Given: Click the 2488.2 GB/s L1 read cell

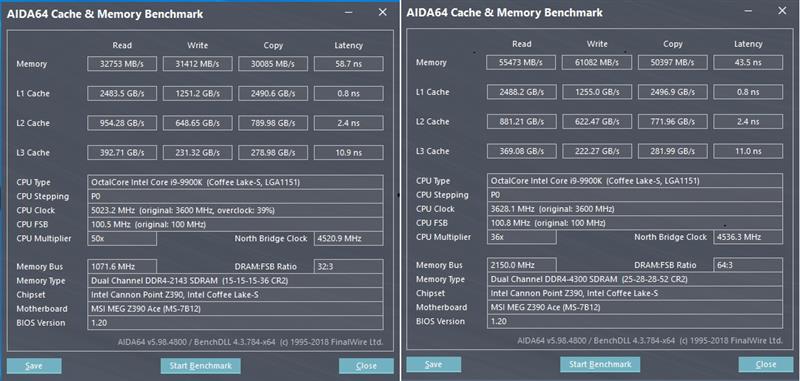Looking at the screenshot, I should [521, 92].
